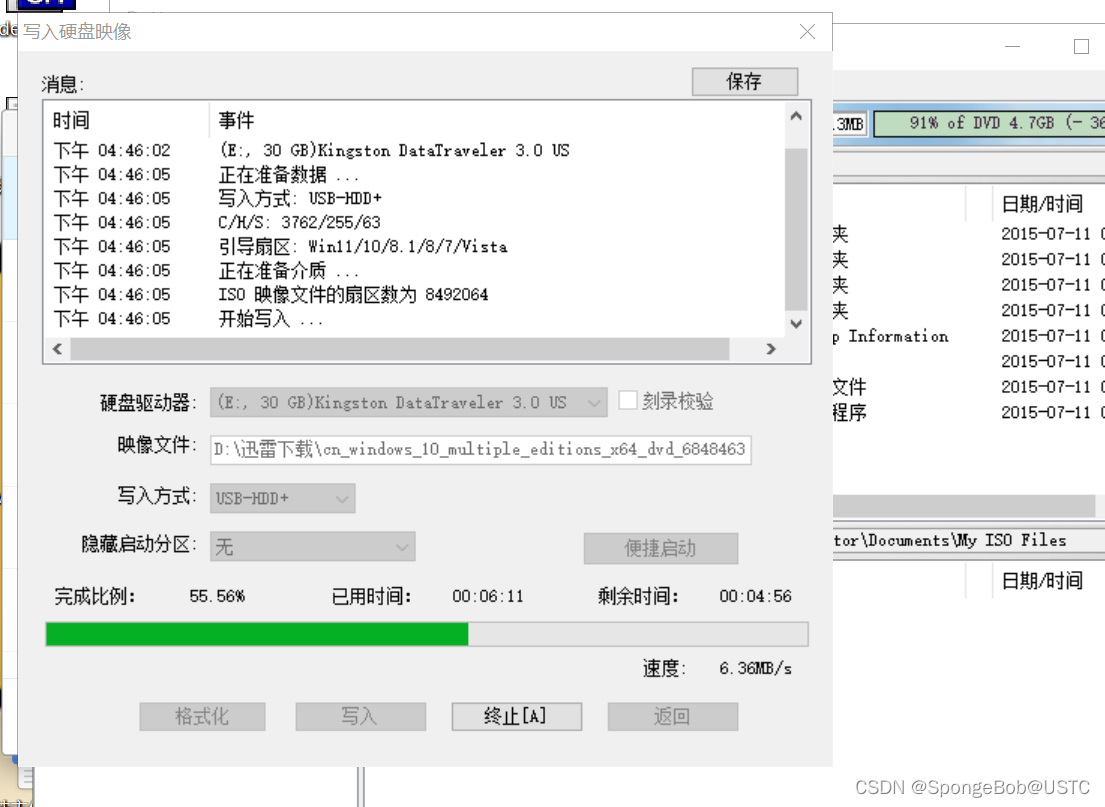Select the 引导扇区 Win11/10/8.1/8/7/Vista row
Viewport: 1105px width, 807px height.
tap(414, 247)
